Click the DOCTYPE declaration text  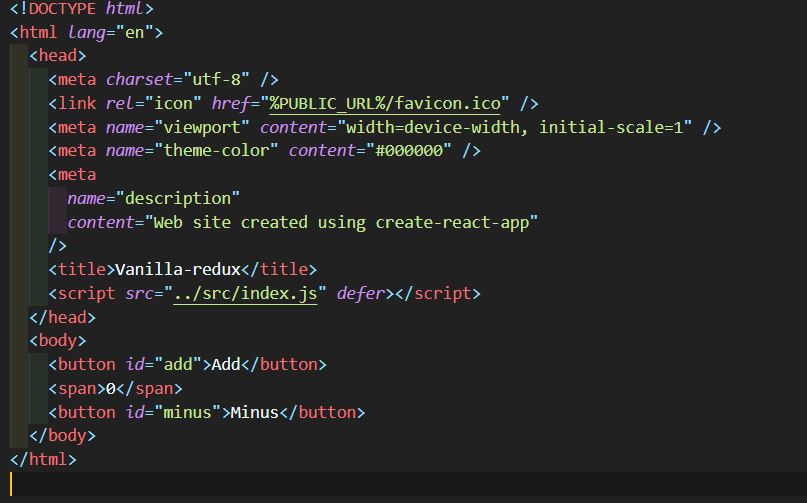click(x=81, y=9)
